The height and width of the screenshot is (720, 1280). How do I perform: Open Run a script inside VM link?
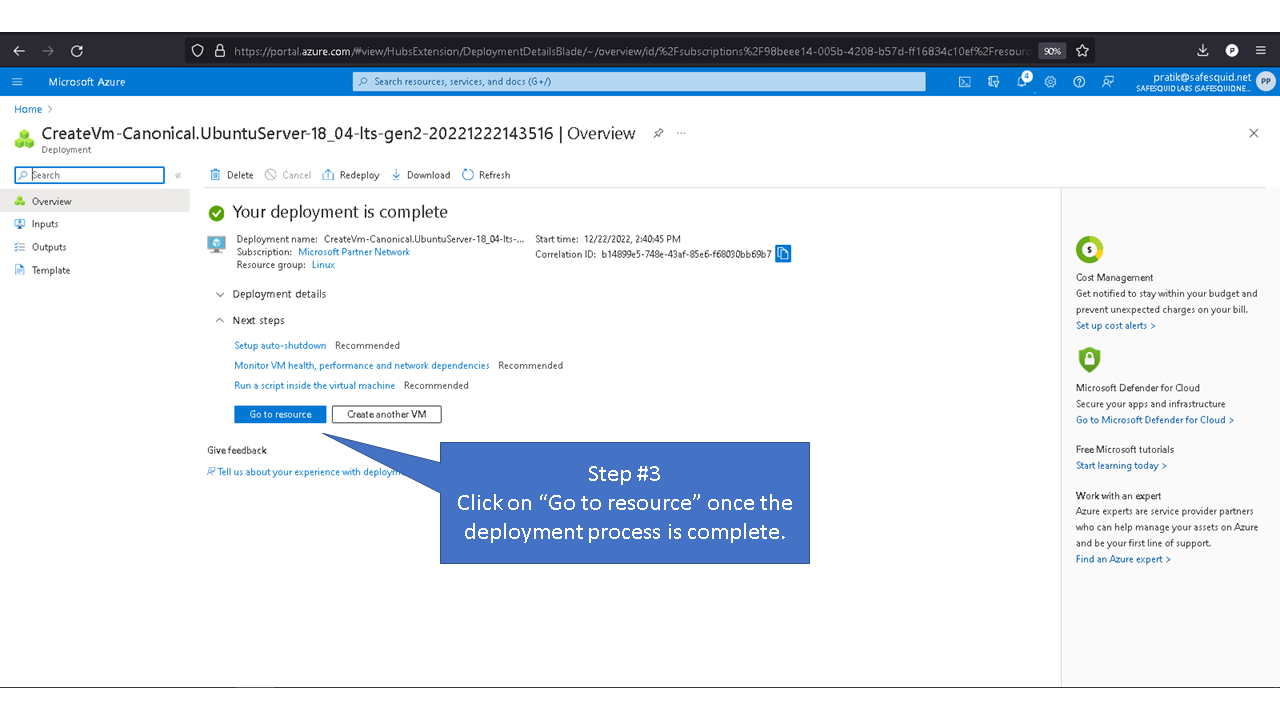coord(315,385)
